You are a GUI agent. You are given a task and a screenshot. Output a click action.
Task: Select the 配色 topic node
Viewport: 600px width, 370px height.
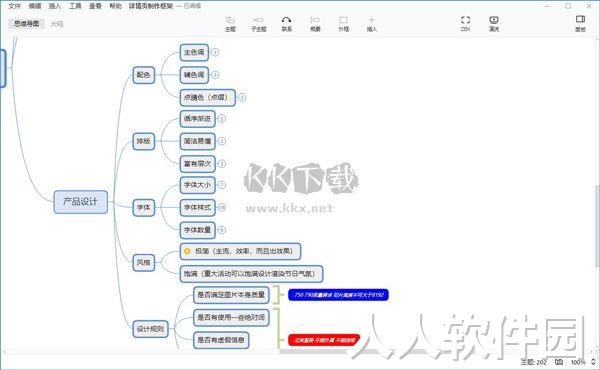pos(143,75)
